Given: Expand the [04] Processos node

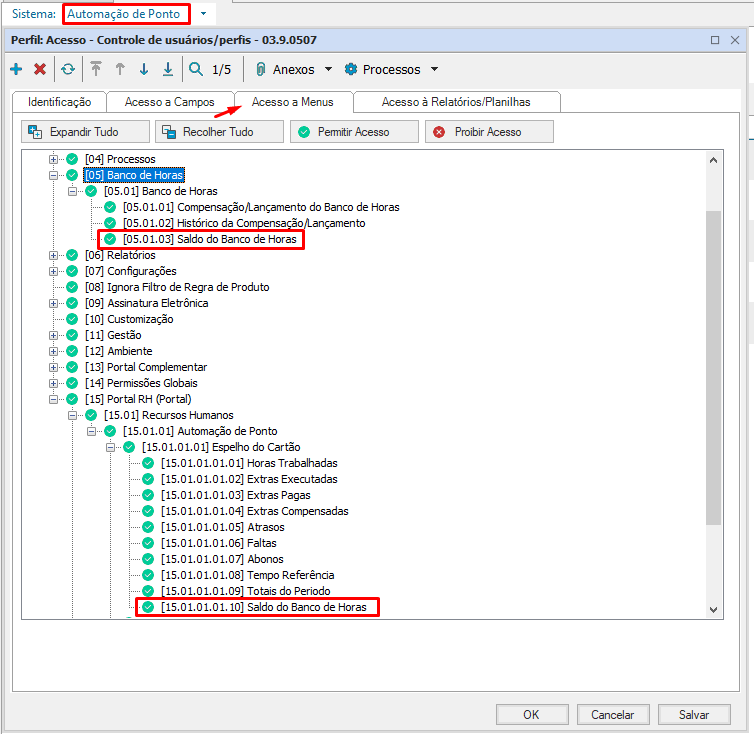Looking at the screenshot, I should click(x=53, y=159).
